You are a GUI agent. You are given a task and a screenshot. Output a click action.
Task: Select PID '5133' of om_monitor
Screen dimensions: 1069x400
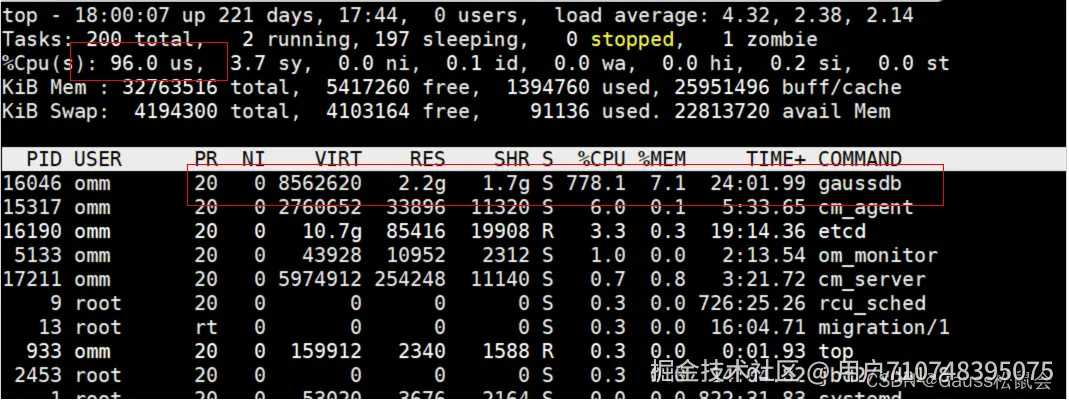click(38, 256)
